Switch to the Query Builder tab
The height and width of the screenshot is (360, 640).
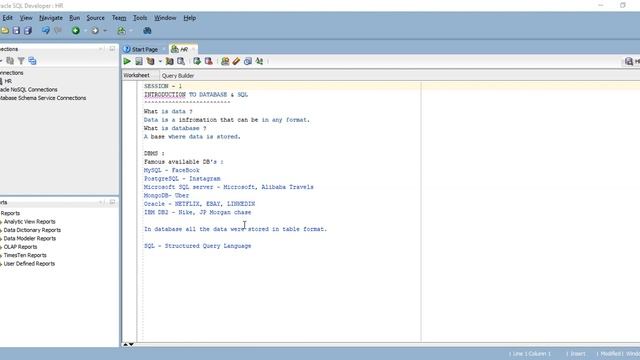coord(178,76)
